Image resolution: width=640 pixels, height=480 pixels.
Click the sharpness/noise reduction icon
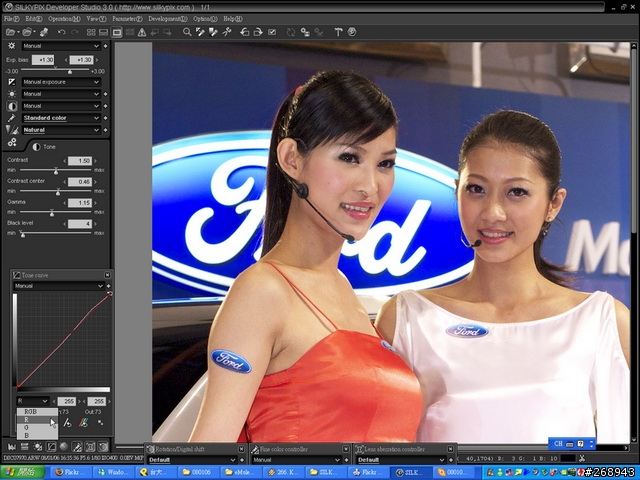click(12, 130)
